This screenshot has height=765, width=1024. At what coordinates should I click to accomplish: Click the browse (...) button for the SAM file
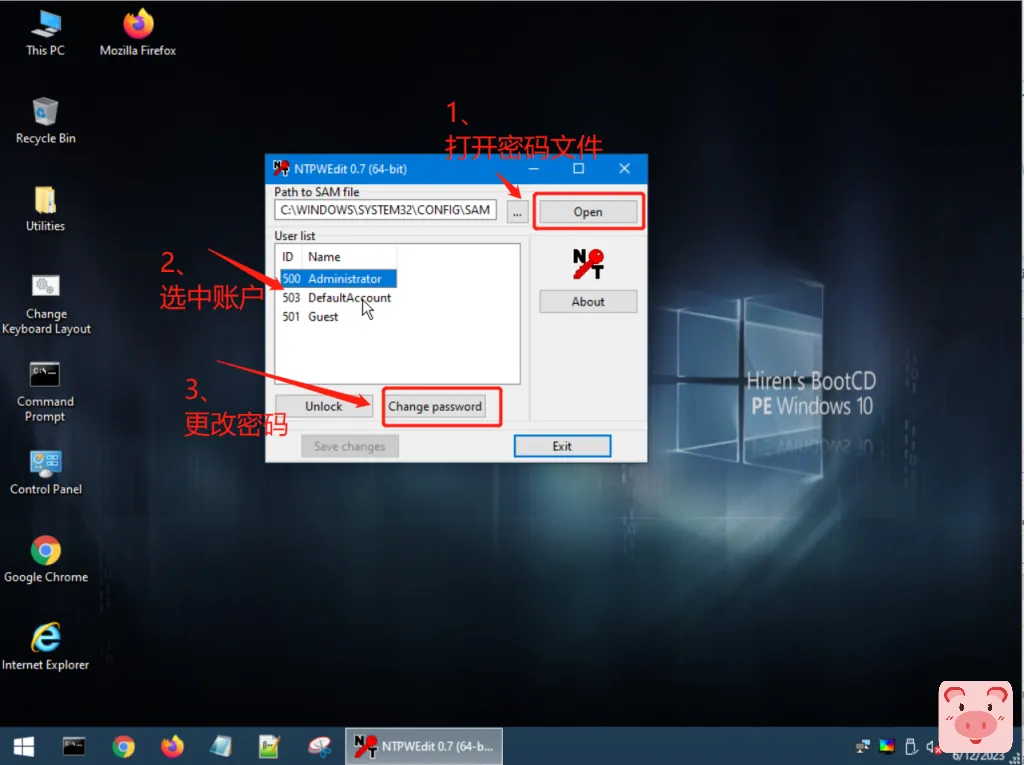pyautogui.click(x=517, y=212)
